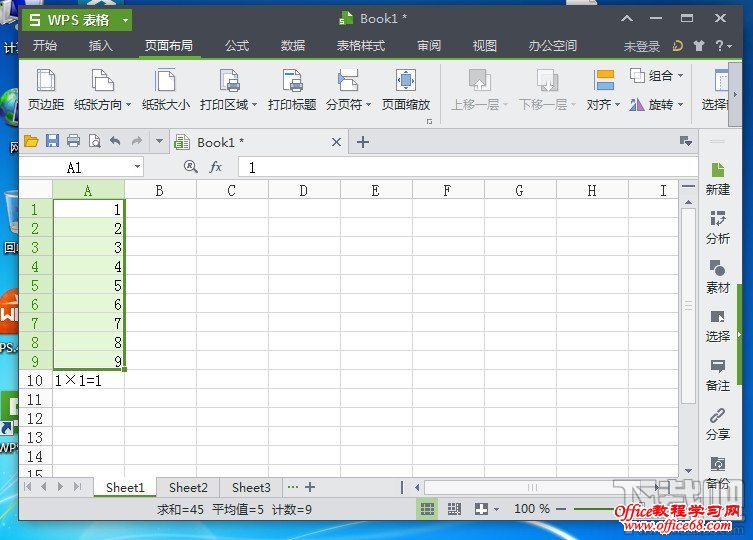Click the zoom out minus button
Screen dimensions: 753x540
(x=561, y=509)
